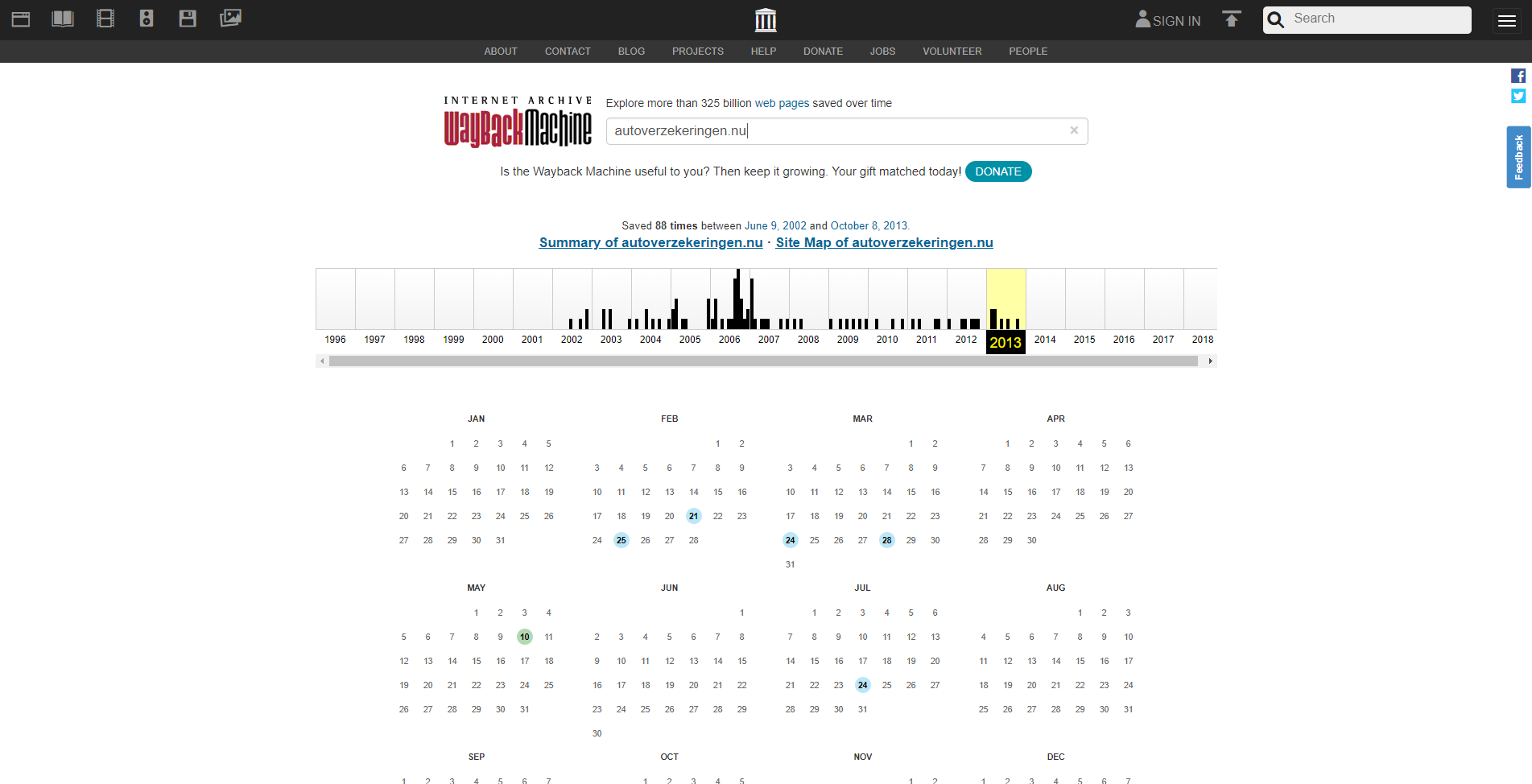This screenshot has height=784, width=1532.
Task: Click the 'web pages' link
Action: click(x=782, y=103)
